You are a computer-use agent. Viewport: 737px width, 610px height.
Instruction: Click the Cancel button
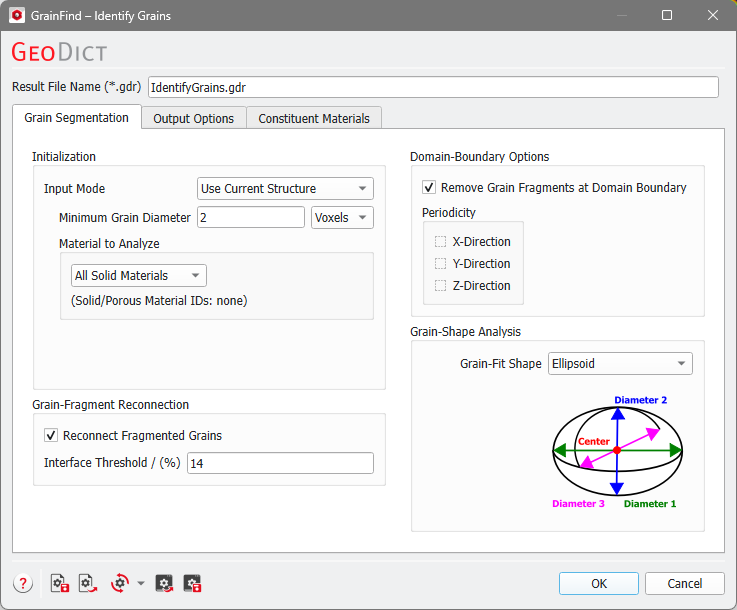pyautogui.click(x=684, y=584)
